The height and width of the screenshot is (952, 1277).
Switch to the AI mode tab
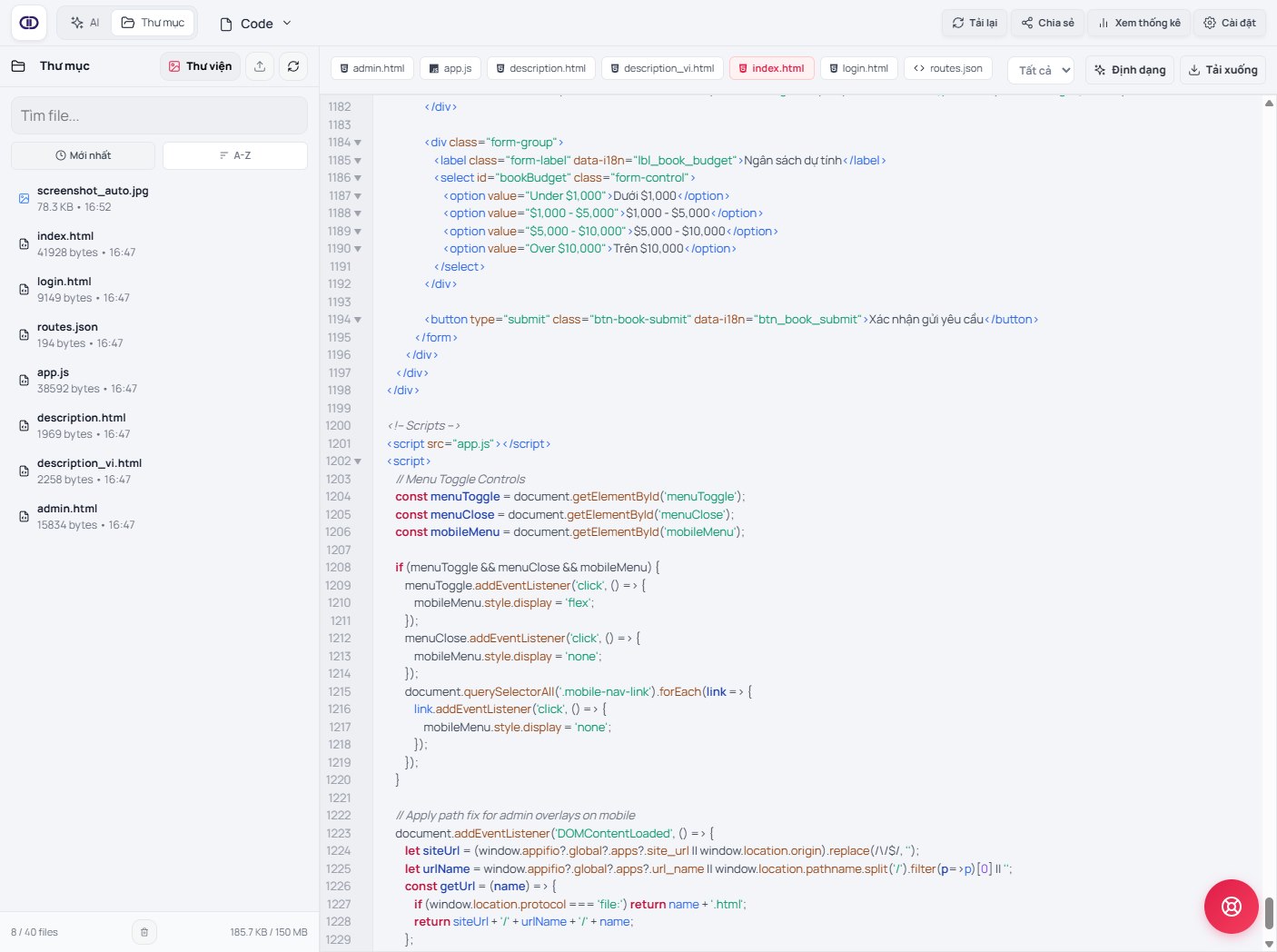85,23
